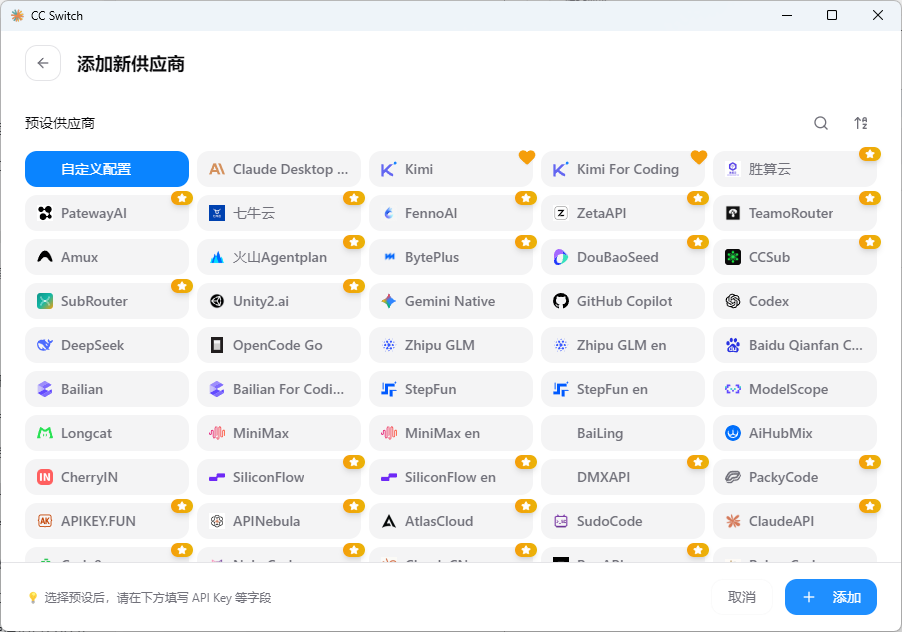Choose the Unity2.ai provider
This screenshot has width=902, height=632.
coord(279,301)
